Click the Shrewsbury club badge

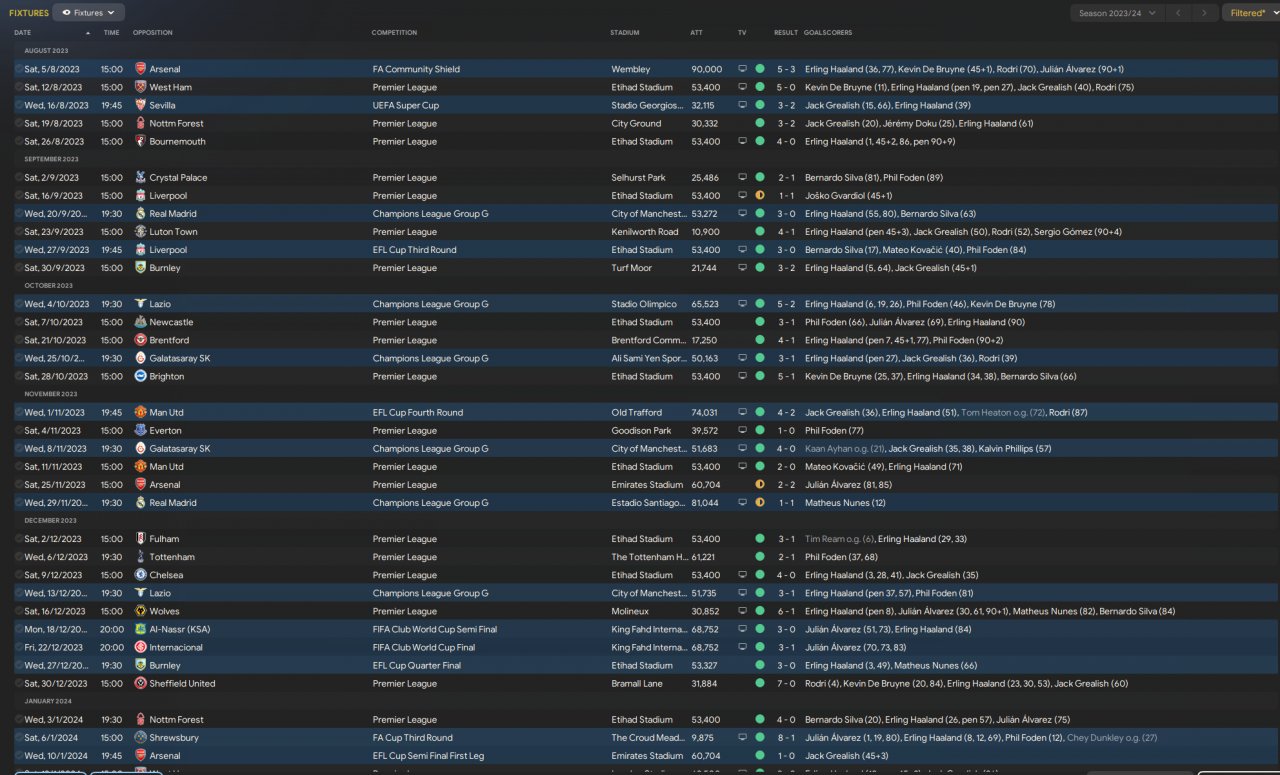coord(141,738)
